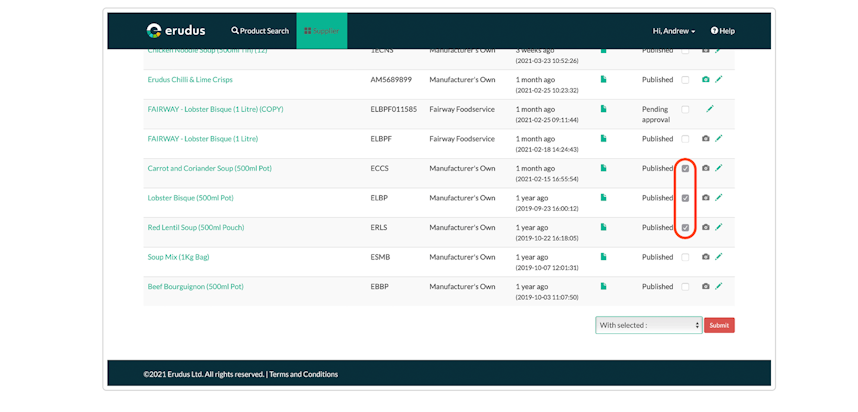Viewport: 858px width, 412px height.
Task: Click camera icon for Beef Bourguignon
Action: (706, 287)
